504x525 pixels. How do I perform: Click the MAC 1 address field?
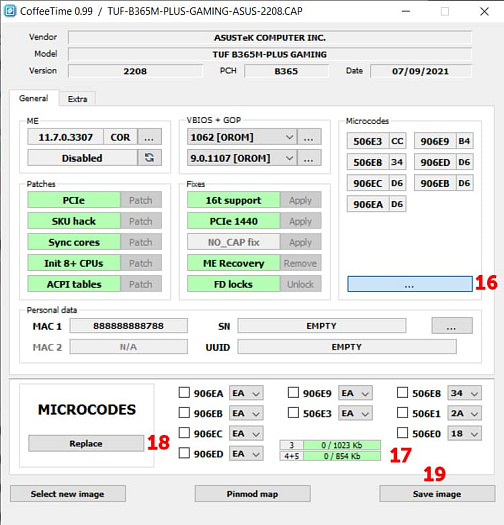129,326
